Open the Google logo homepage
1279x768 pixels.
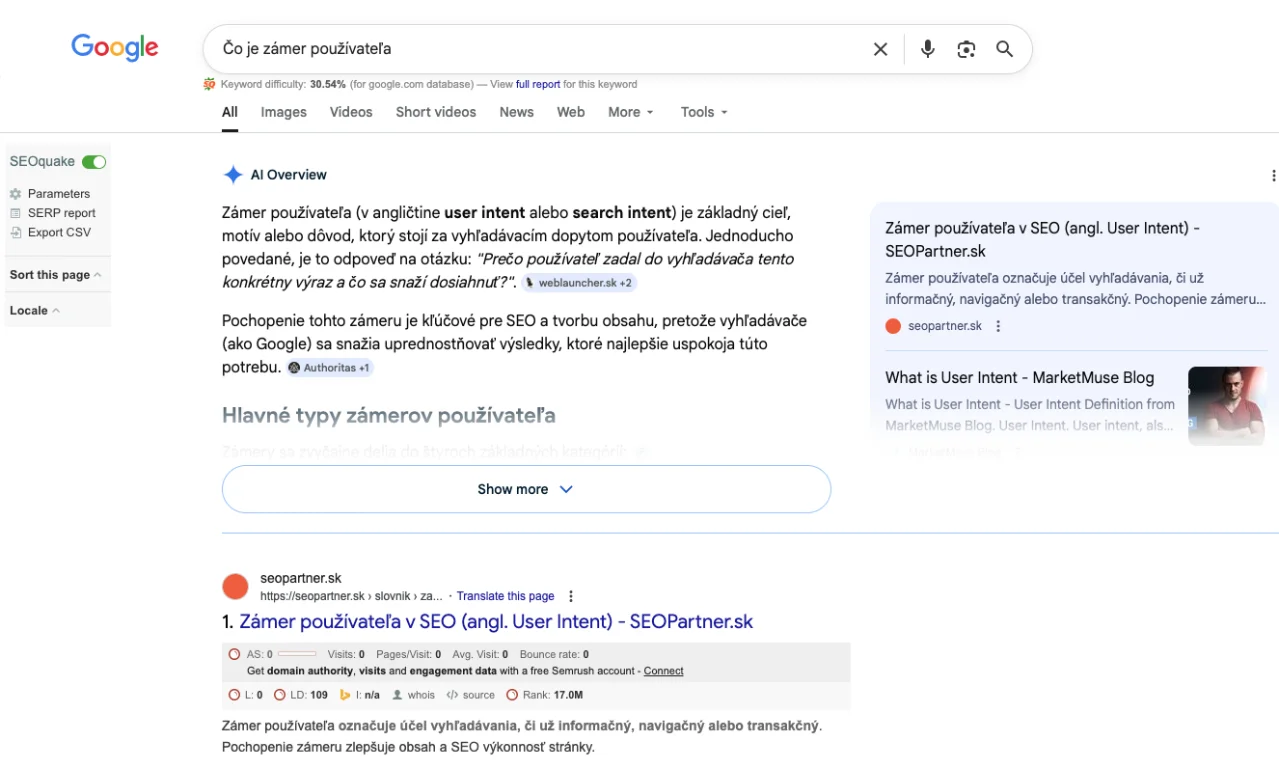click(x=115, y=47)
